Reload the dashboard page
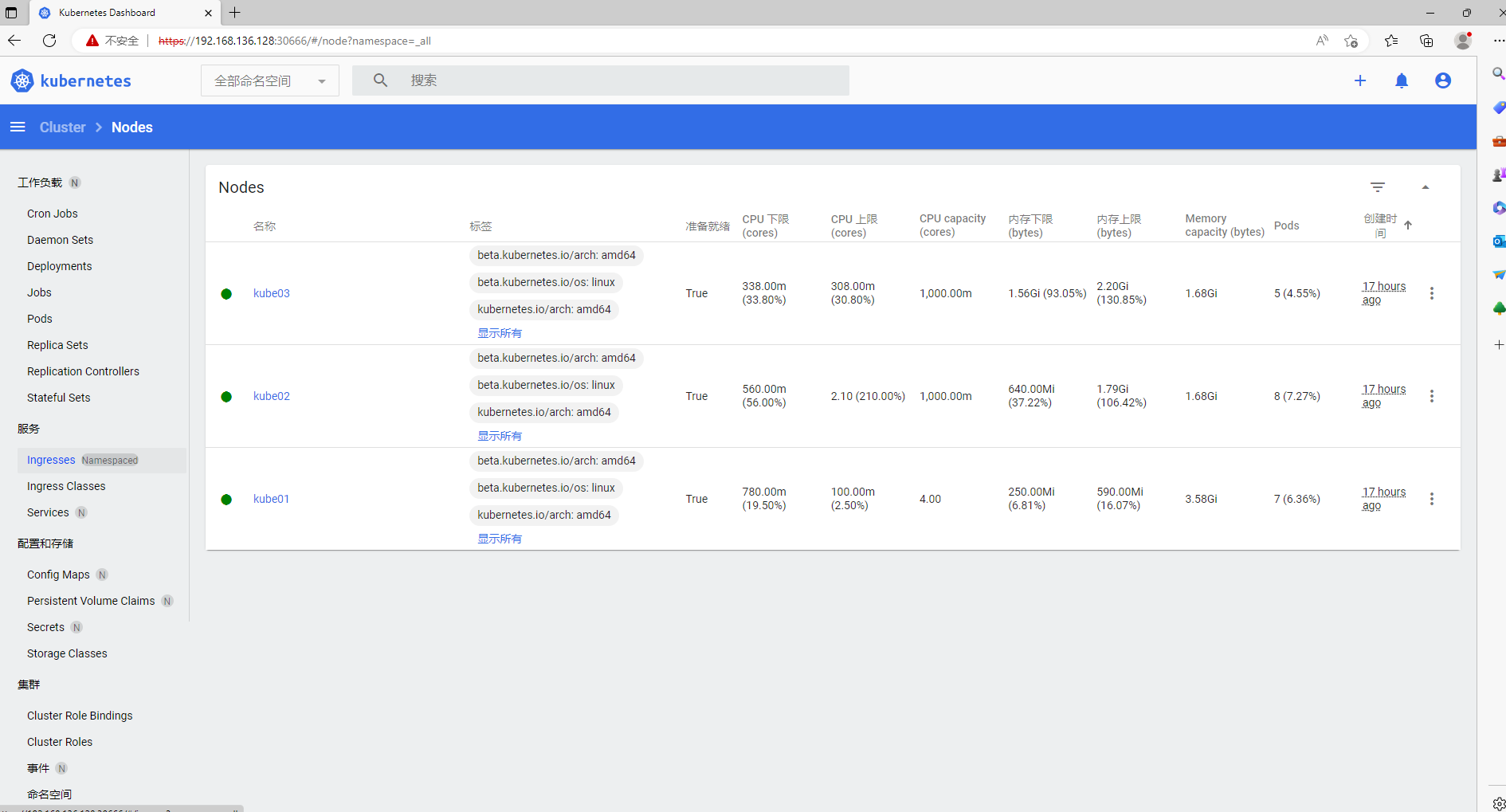 (49, 41)
